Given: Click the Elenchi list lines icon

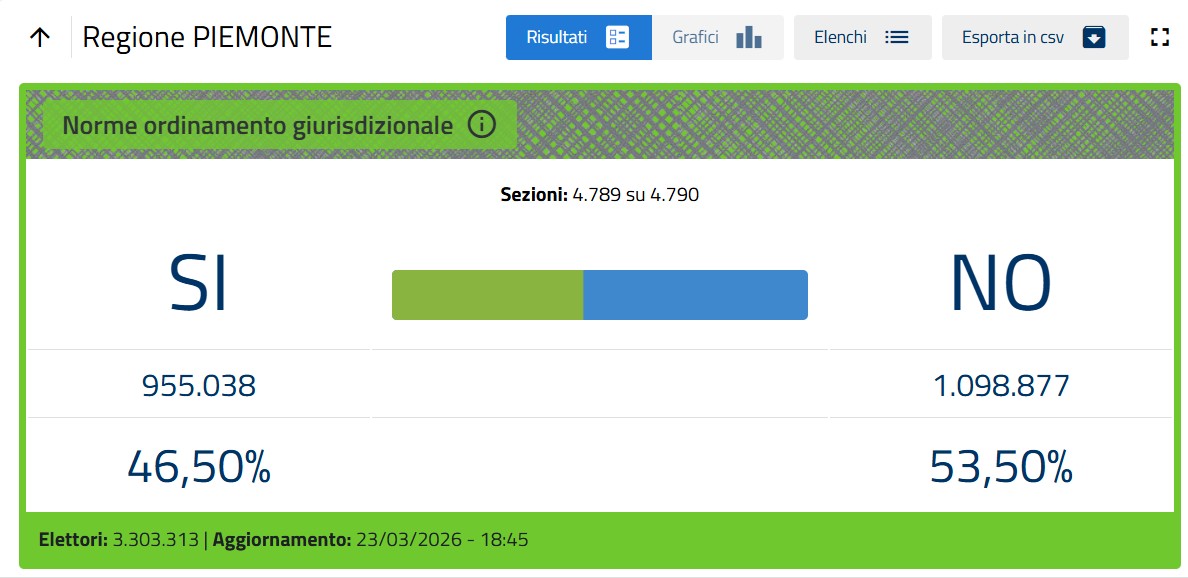Looking at the screenshot, I should [x=896, y=38].
